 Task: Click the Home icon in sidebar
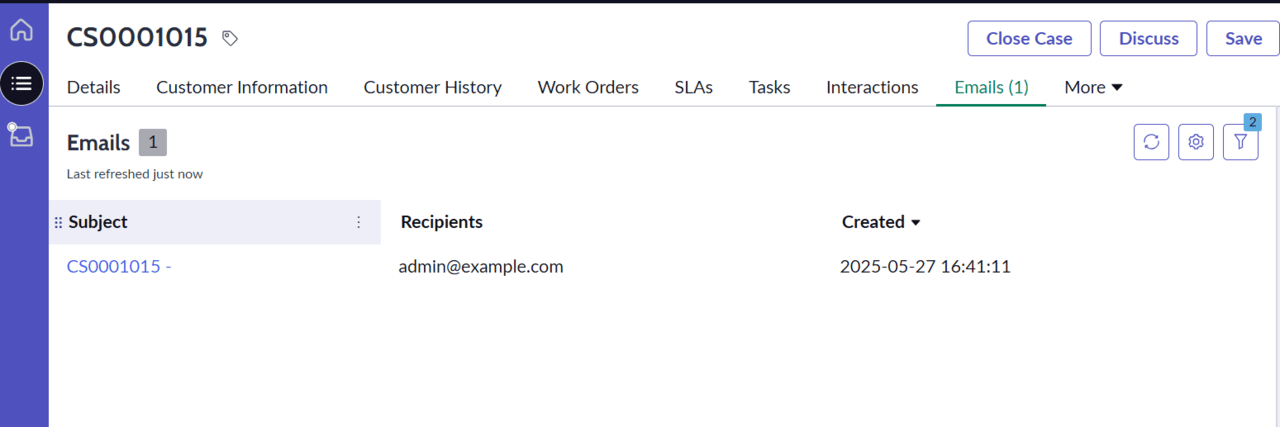tap(21, 30)
